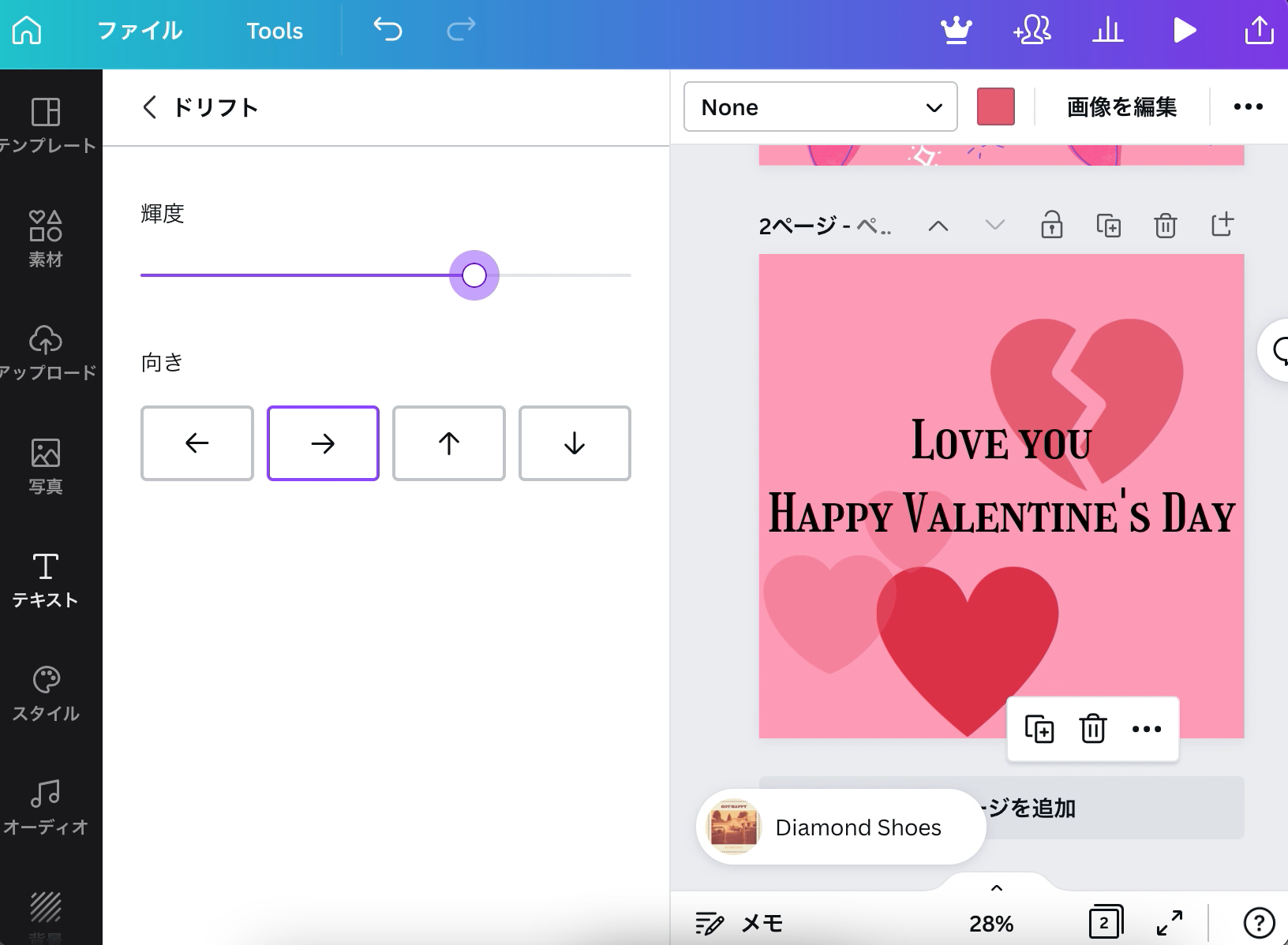Select the up arrow direction
1288x945 pixels.
click(449, 443)
